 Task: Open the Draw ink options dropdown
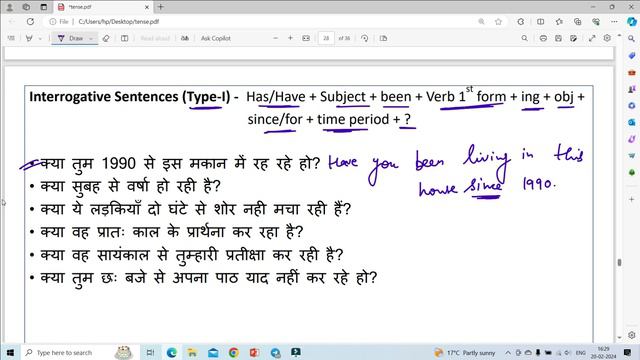coord(91,38)
